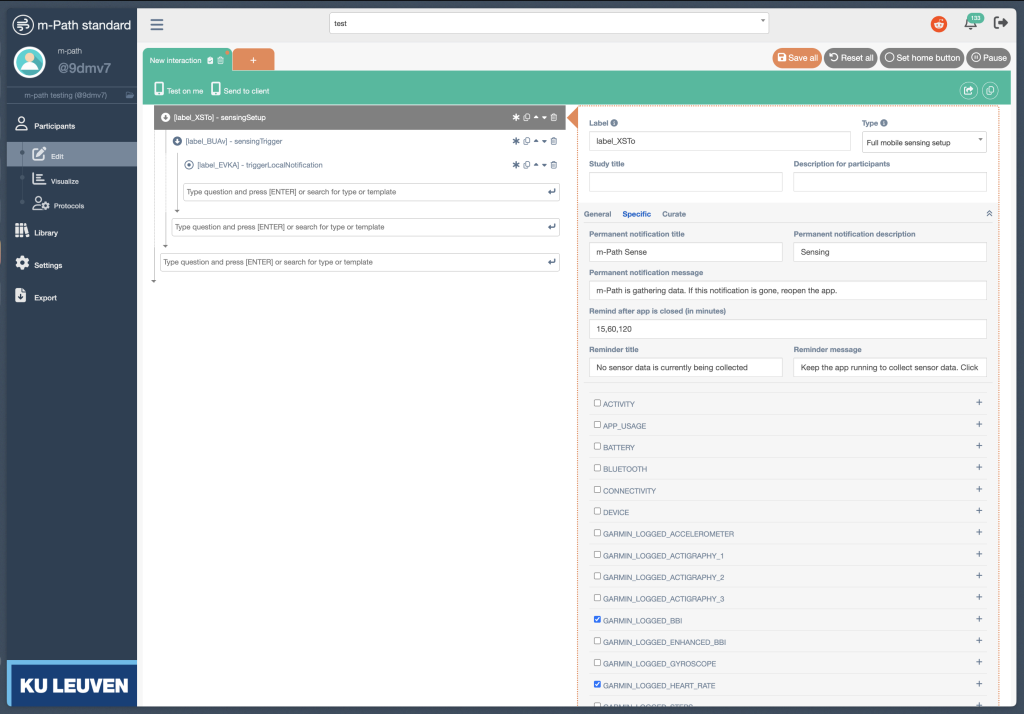1024x714 pixels.
Task: Click the Set home button
Action: 922,58
